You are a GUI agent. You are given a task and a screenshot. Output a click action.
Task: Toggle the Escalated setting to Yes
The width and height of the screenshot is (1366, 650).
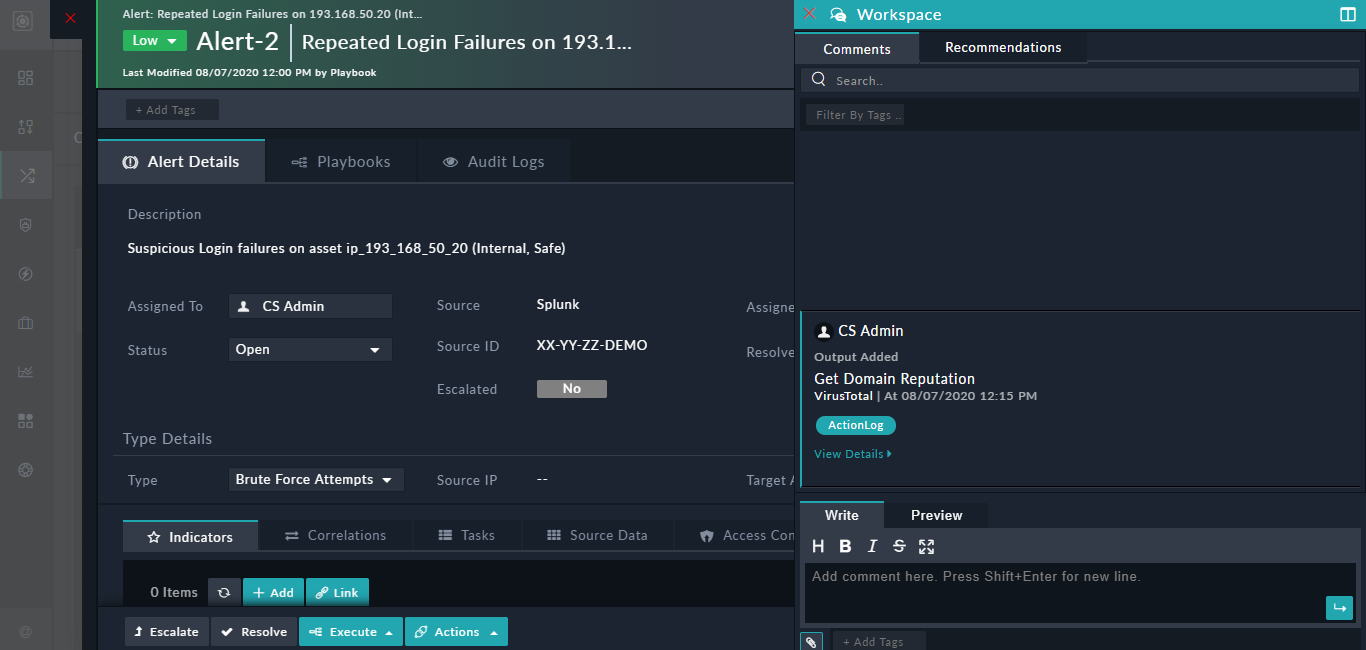571,388
